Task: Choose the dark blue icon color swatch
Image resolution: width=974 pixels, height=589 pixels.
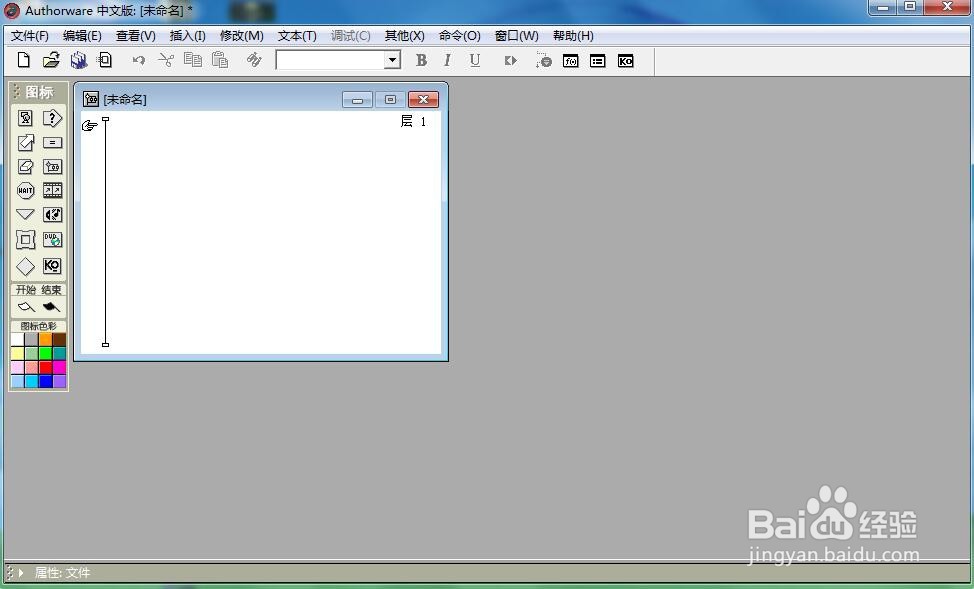Action: (45, 381)
